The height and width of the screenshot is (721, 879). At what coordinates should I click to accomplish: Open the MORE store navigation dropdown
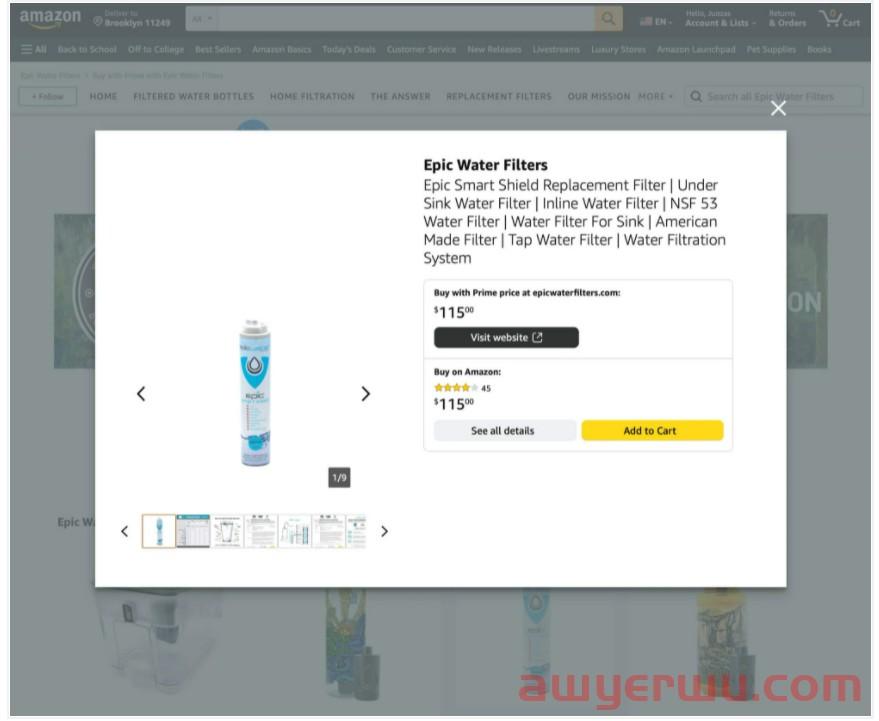pos(655,96)
